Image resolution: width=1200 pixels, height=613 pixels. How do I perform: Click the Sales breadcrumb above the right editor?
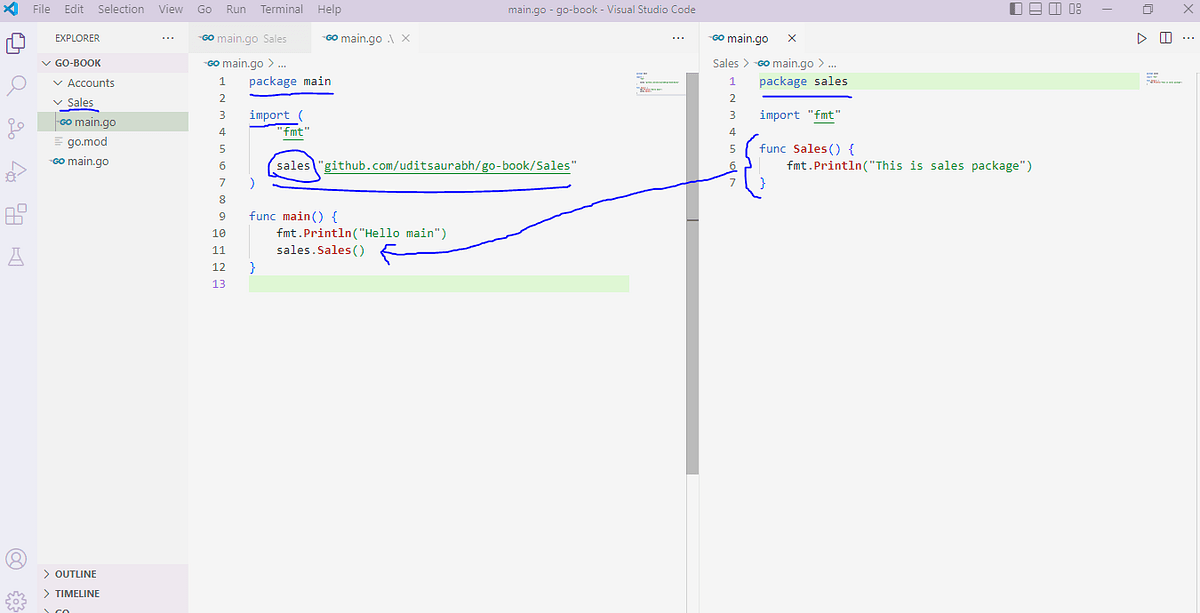[724, 62]
